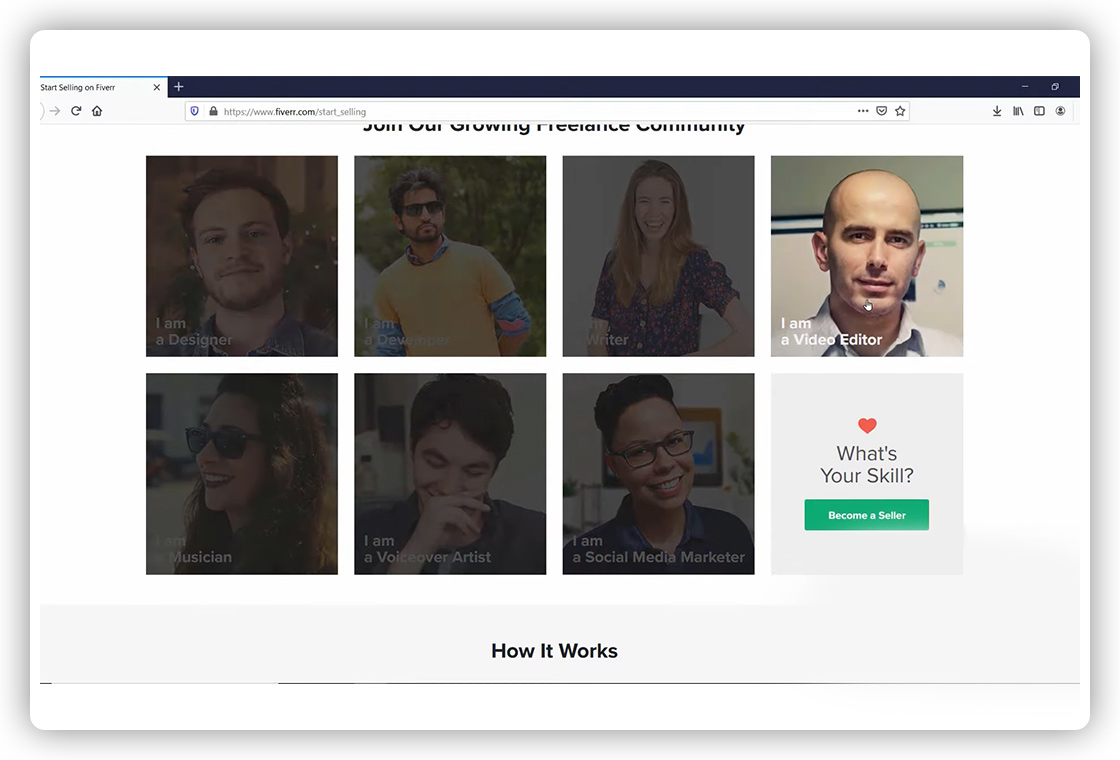Open the I am a Voiceover Artist card
Viewport: 1120px width, 760px height.
tap(450, 474)
